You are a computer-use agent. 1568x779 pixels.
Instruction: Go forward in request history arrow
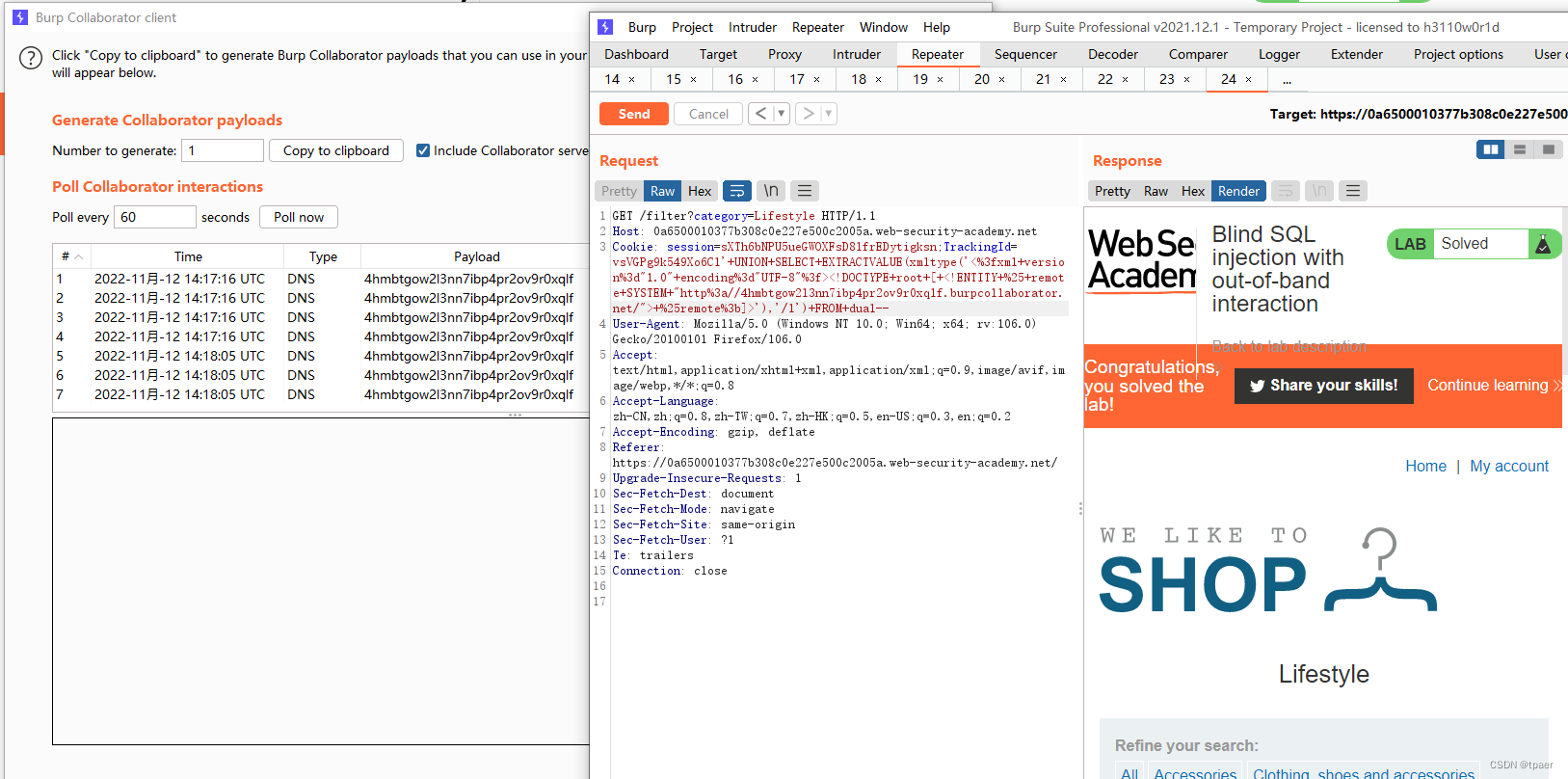tap(809, 114)
